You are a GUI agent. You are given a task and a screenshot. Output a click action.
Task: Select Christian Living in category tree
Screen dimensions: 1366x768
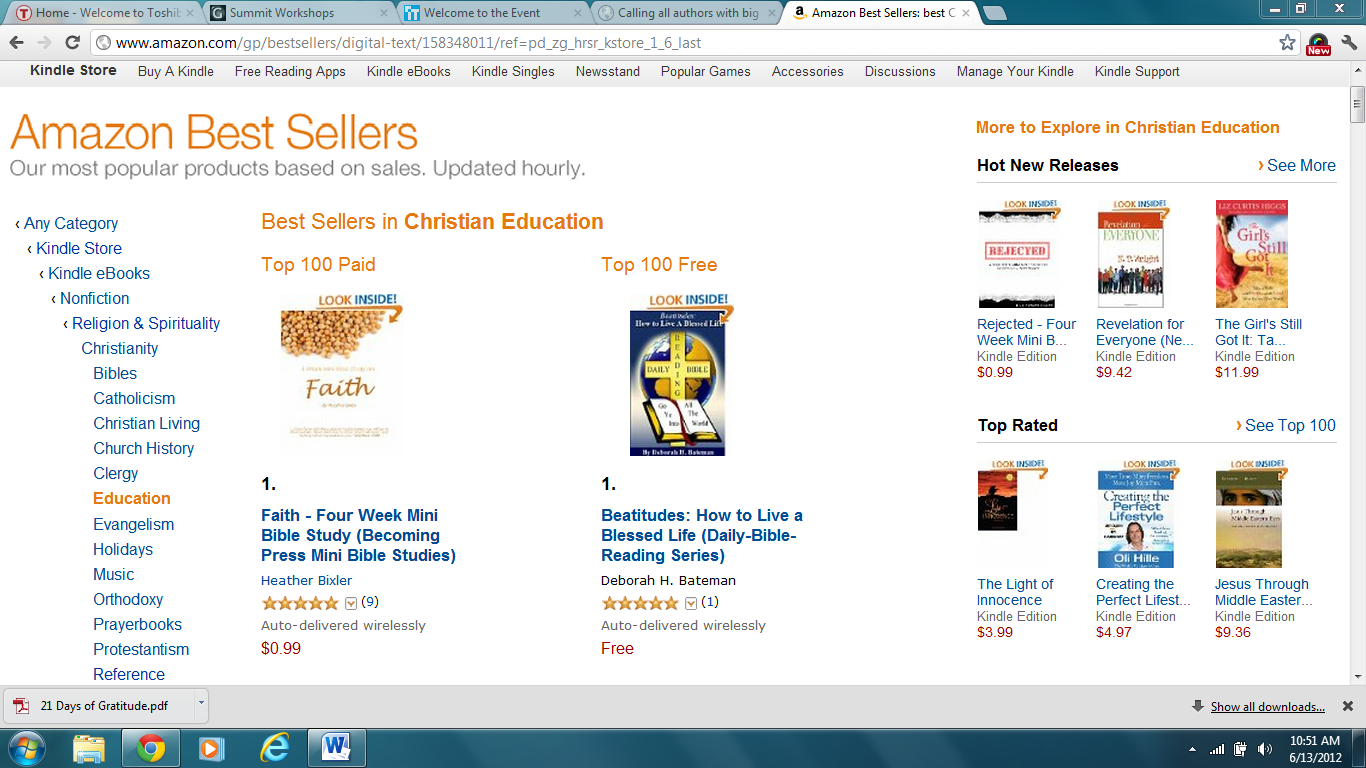click(146, 424)
